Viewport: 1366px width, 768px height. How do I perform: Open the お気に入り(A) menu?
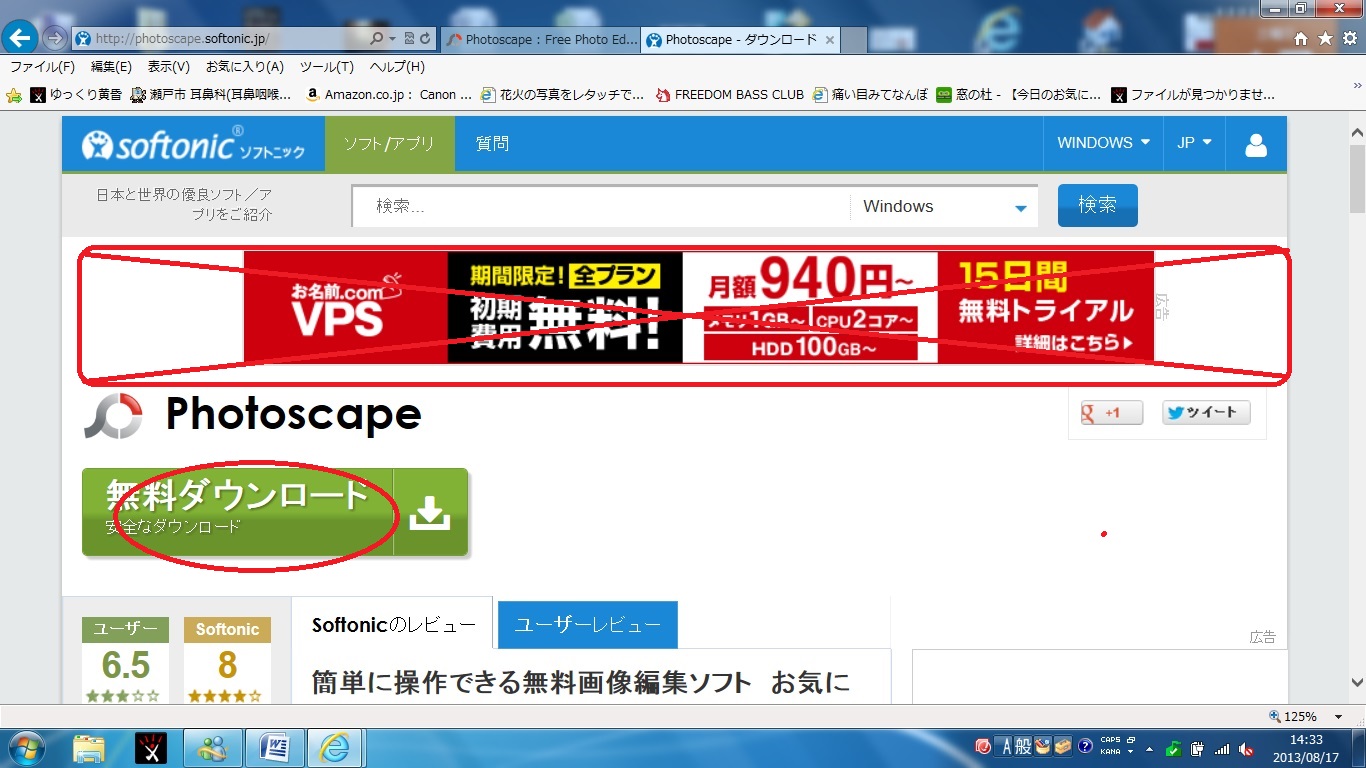point(245,67)
